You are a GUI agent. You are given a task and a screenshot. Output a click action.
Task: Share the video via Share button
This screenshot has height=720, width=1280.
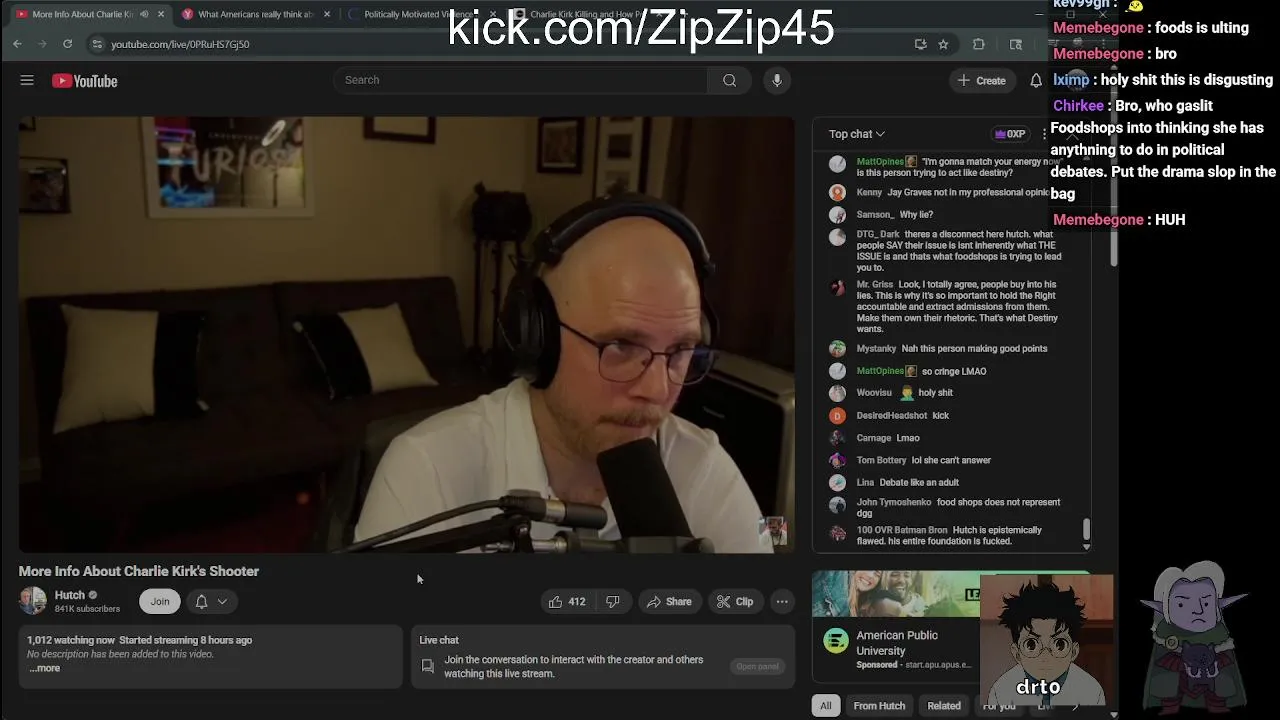[669, 601]
